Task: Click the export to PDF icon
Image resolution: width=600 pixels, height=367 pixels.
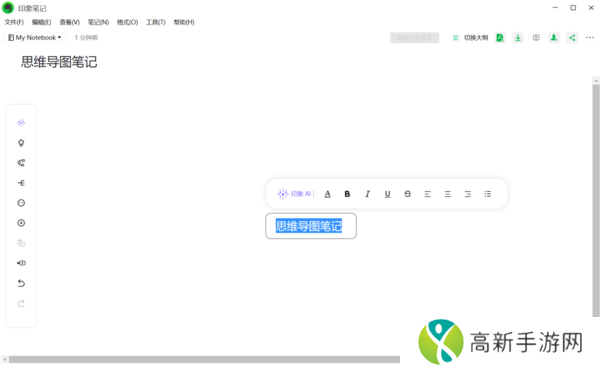Action: click(500, 38)
